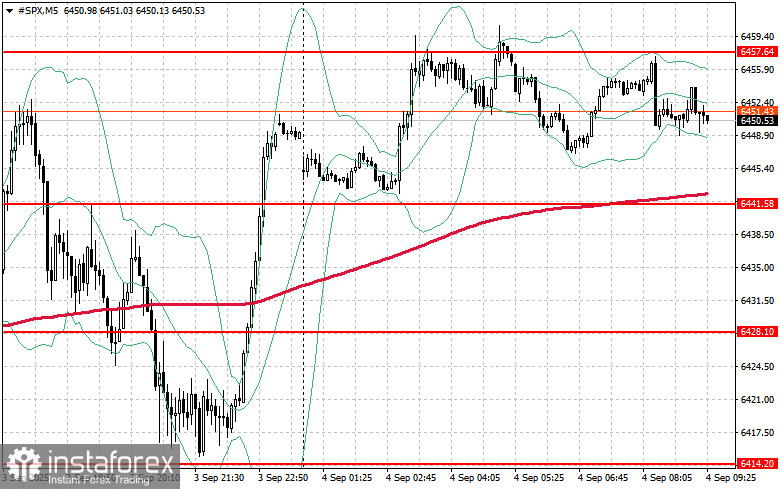Click the 6417.50 price scale label
The image size is (781, 489).
[758, 433]
